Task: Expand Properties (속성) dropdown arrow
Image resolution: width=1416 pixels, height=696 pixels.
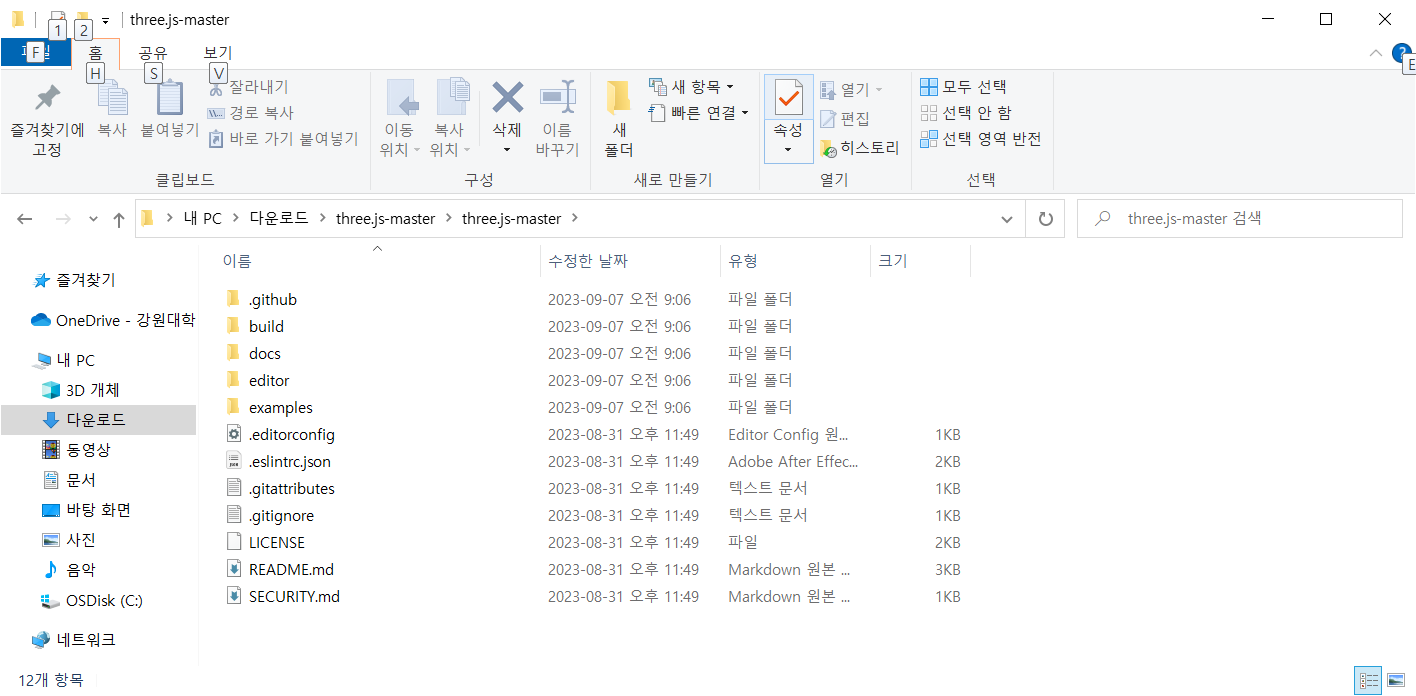Action: [x=788, y=150]
